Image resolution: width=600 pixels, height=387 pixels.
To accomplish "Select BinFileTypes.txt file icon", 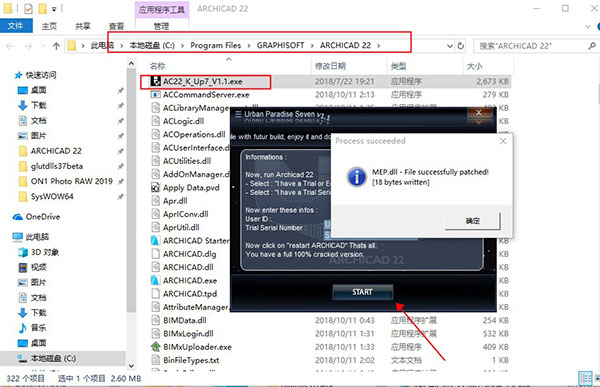I will point(155,360).
